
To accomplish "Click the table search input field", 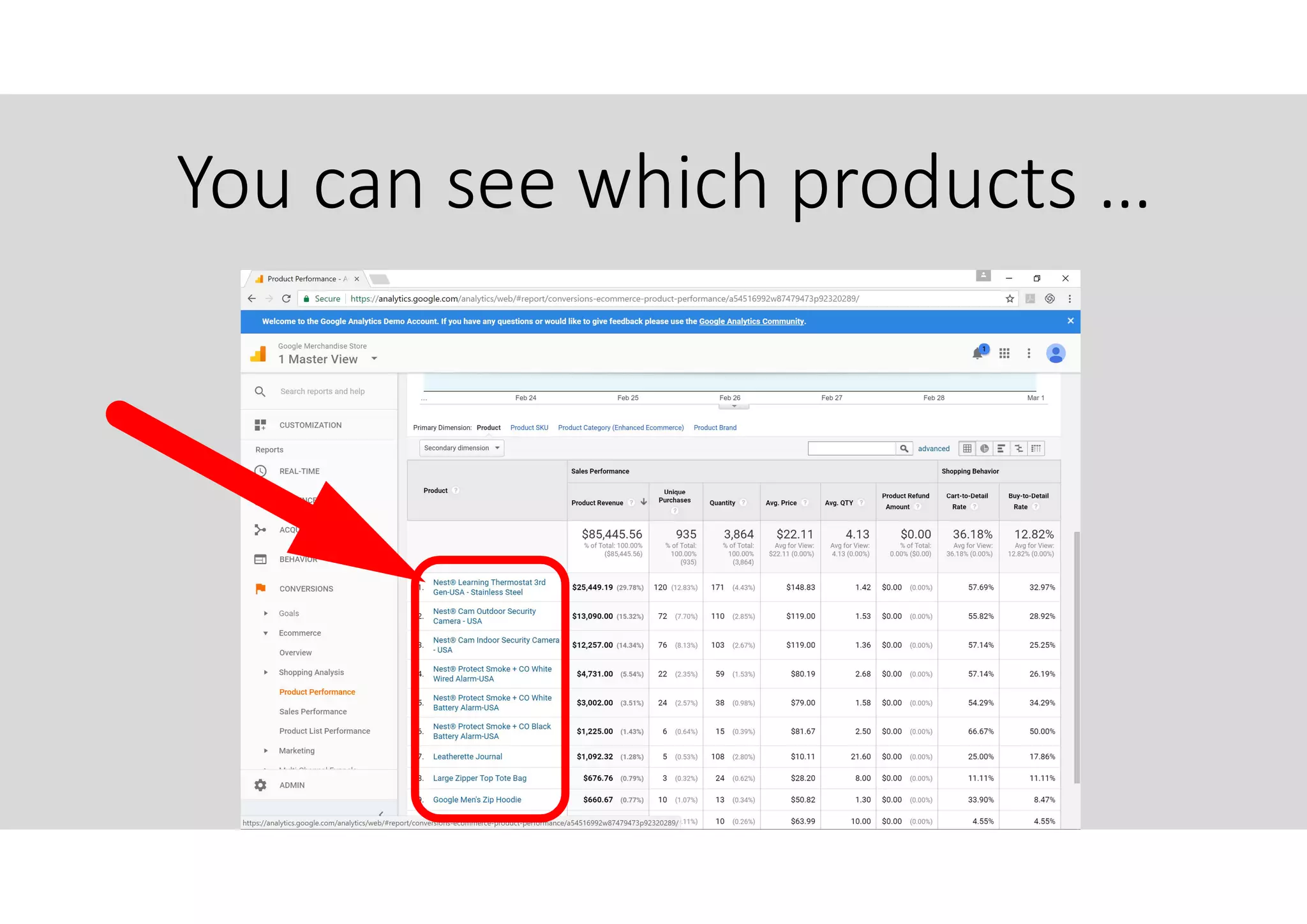I will pyautogui.click(x=852, y=449).
